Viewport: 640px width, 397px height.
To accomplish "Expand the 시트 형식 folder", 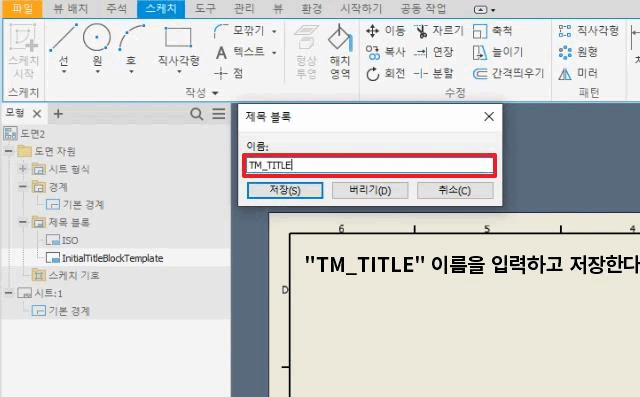I will click(x=23, y=169).
